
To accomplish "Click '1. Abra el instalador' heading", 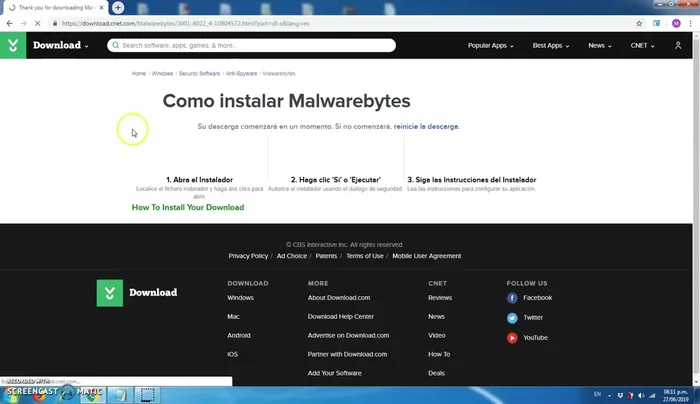I will [x=199, y=180].
